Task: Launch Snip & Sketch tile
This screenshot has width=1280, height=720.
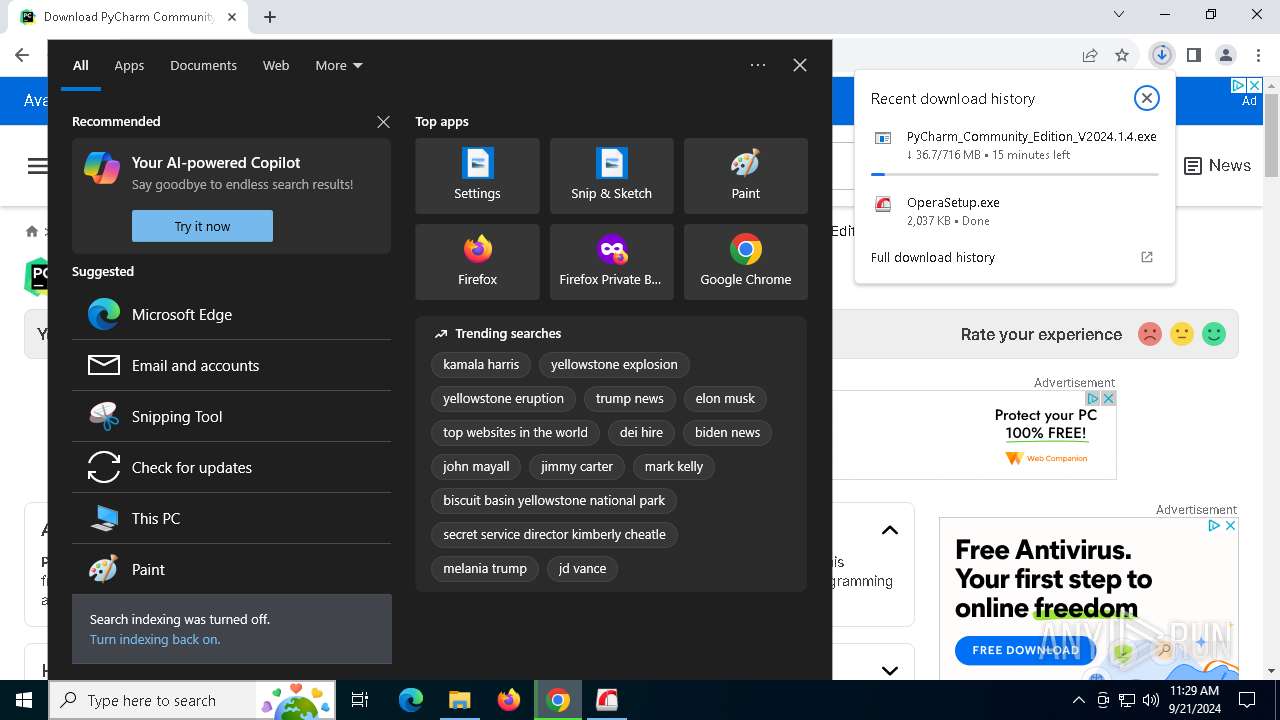Action: 611,176
